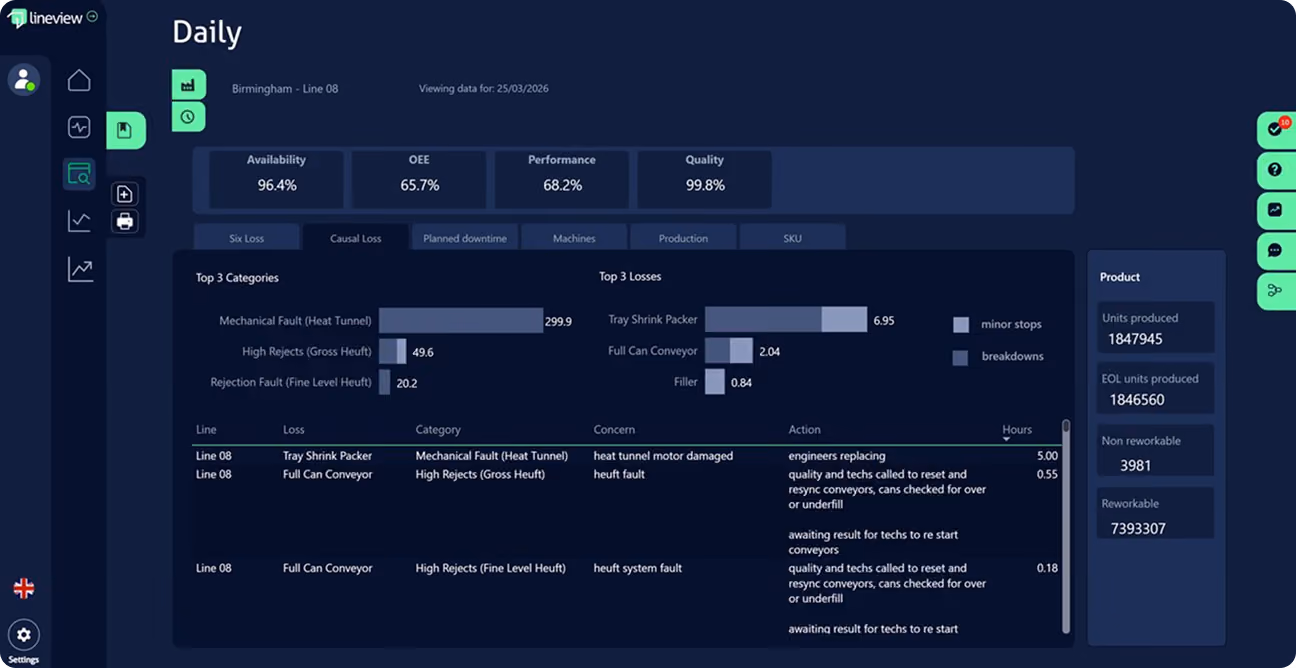Image resolution: width=1296 pixels, height=668 pixels.
Task: Select 'heuft fault' concern cell
Action: click(x=619, y=474)
